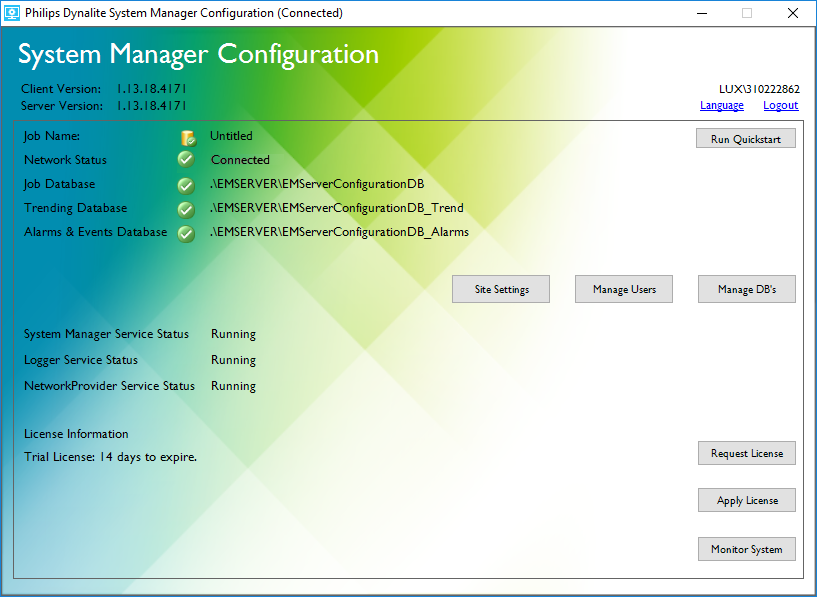Click the Job Database green check icon

click(x=185, y=185)
